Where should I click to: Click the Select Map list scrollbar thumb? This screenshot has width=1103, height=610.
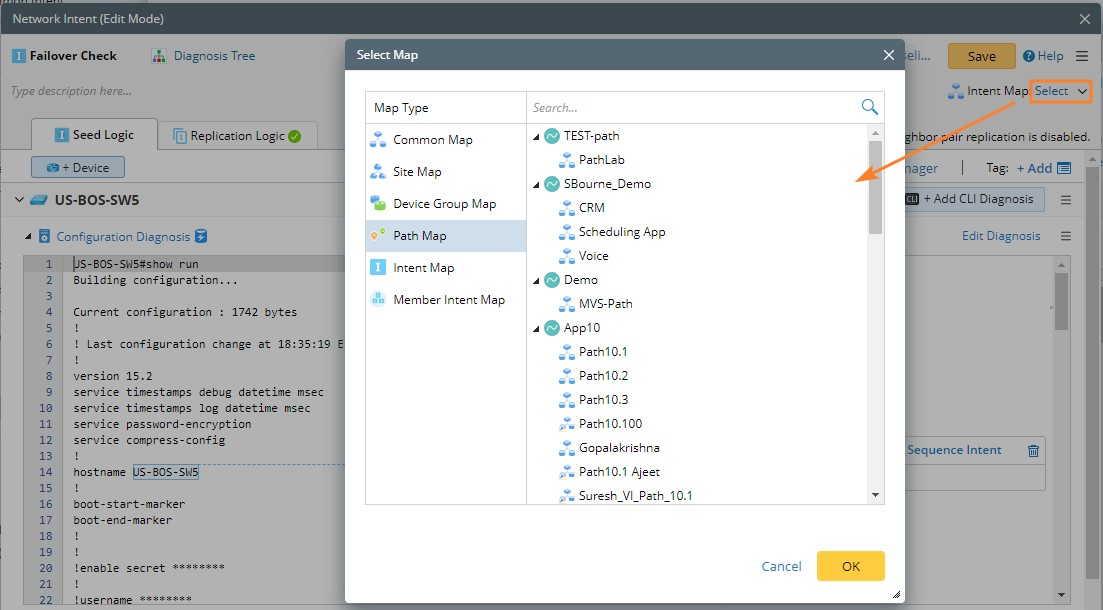pos(876,190)
